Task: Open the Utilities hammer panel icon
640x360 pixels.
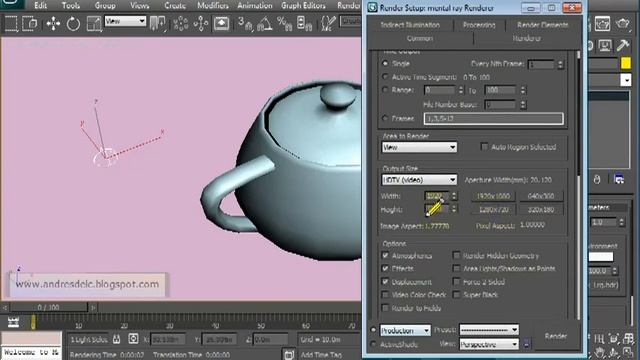Action: (622, 45)
